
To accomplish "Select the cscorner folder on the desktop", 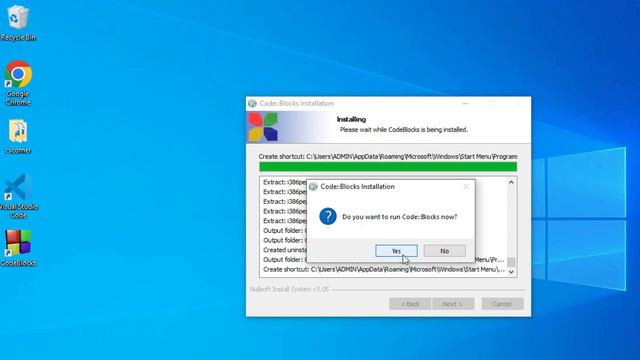I will pyautogui.click(x=18, y=136).
